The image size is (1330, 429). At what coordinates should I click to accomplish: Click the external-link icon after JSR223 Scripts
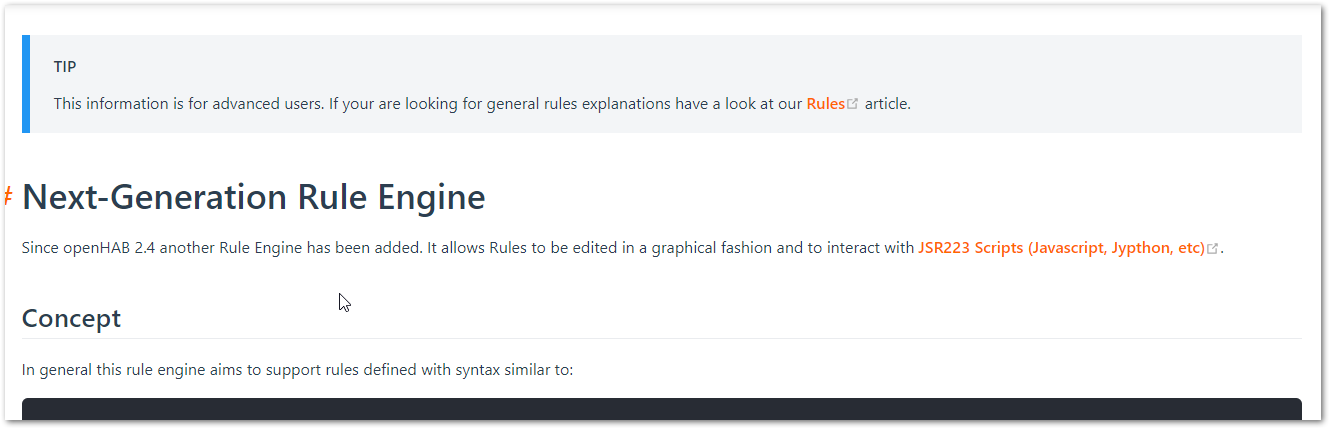pos(1213,249)
